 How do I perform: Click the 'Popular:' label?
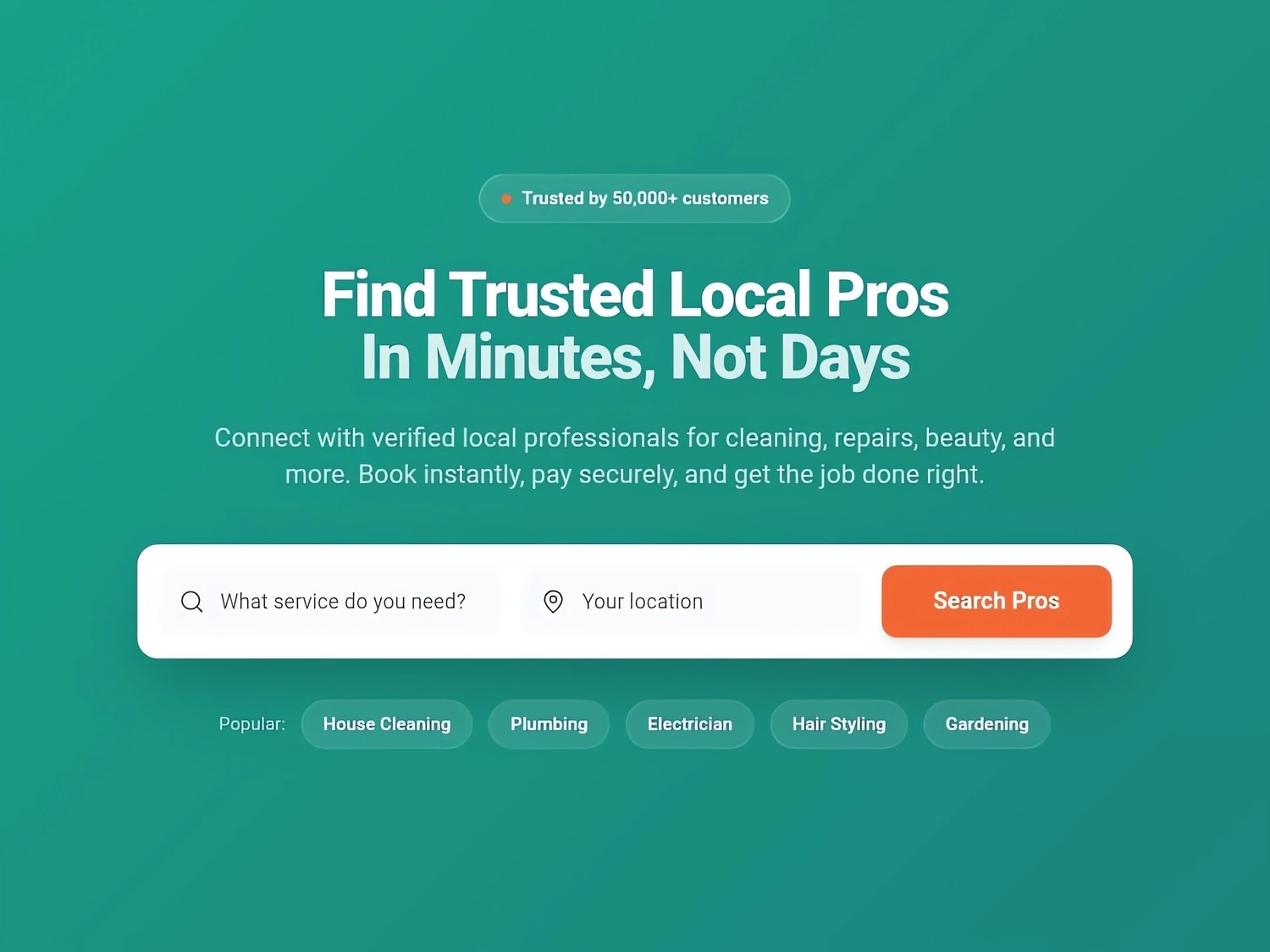252,724
